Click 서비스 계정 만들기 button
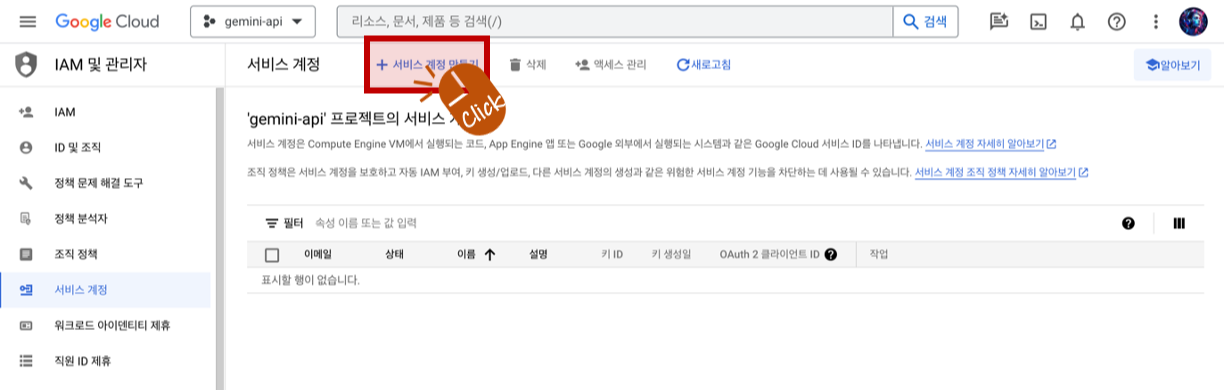 point(427,65)
